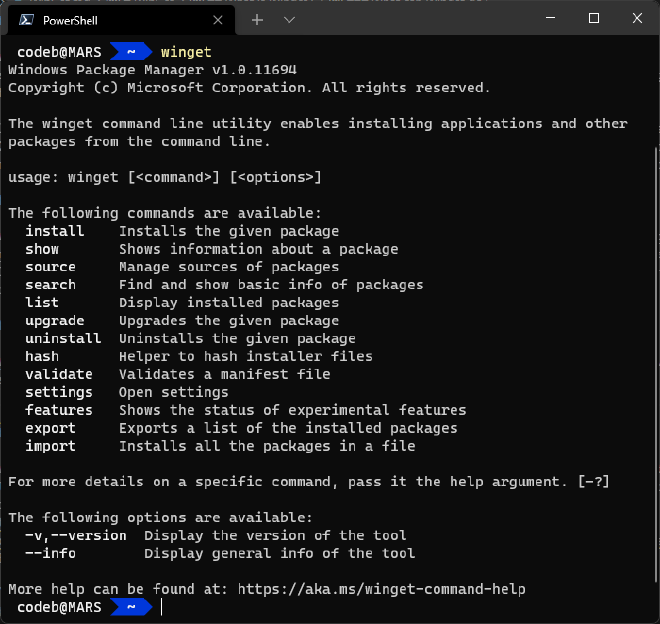The width and height of the screenshot is (660, 624).
Task: Click the 'install' command name in the list
Action: (55, 231)
